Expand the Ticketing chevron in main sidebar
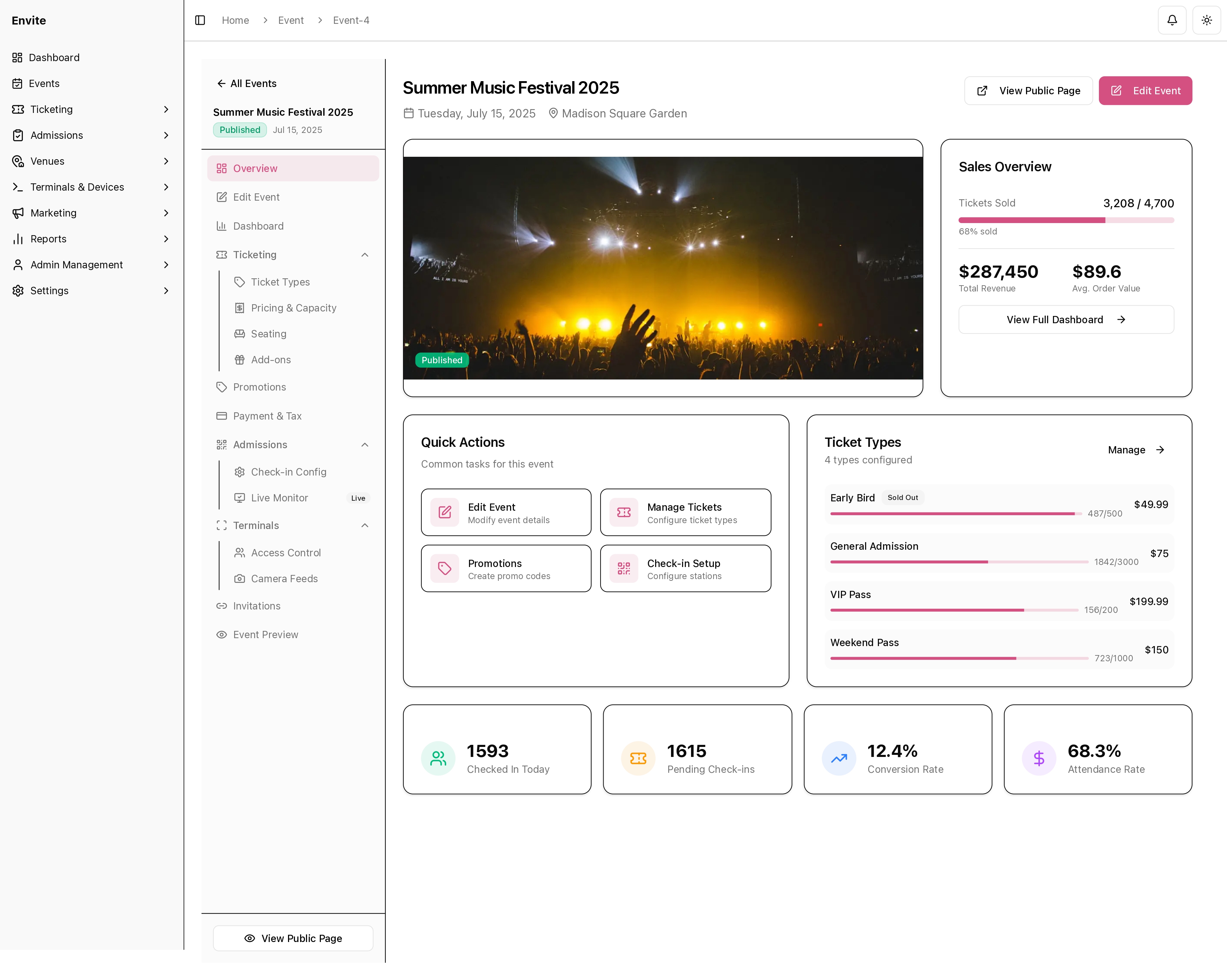1227x980 pixels. point(166,109)
